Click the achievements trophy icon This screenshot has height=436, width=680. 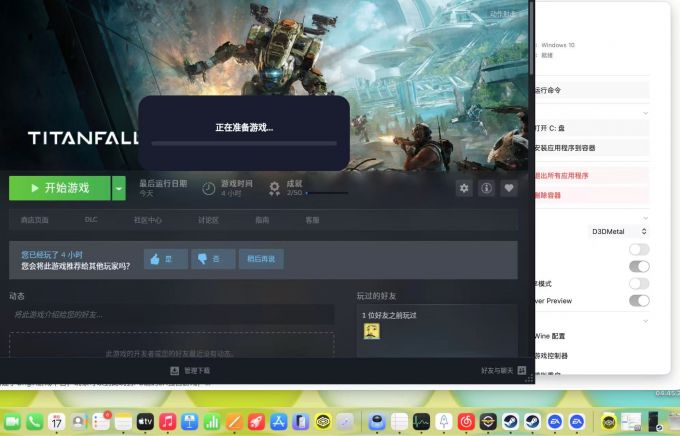point(275,188)
